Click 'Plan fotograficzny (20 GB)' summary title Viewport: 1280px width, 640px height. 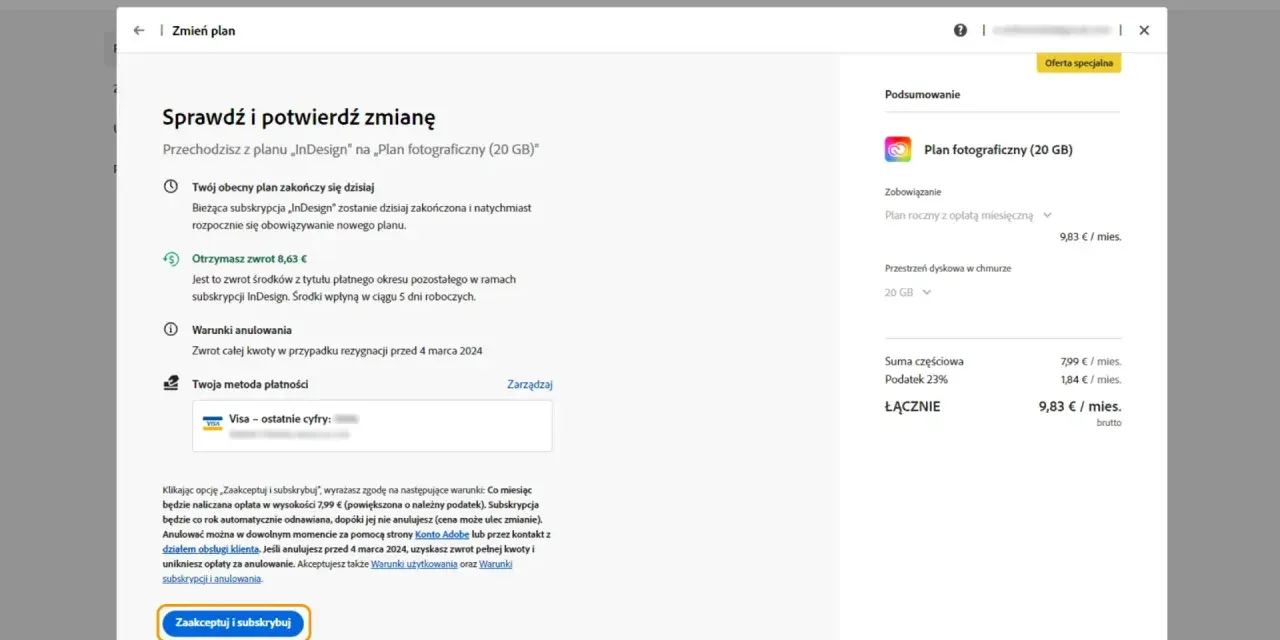[x=998, y=150]
